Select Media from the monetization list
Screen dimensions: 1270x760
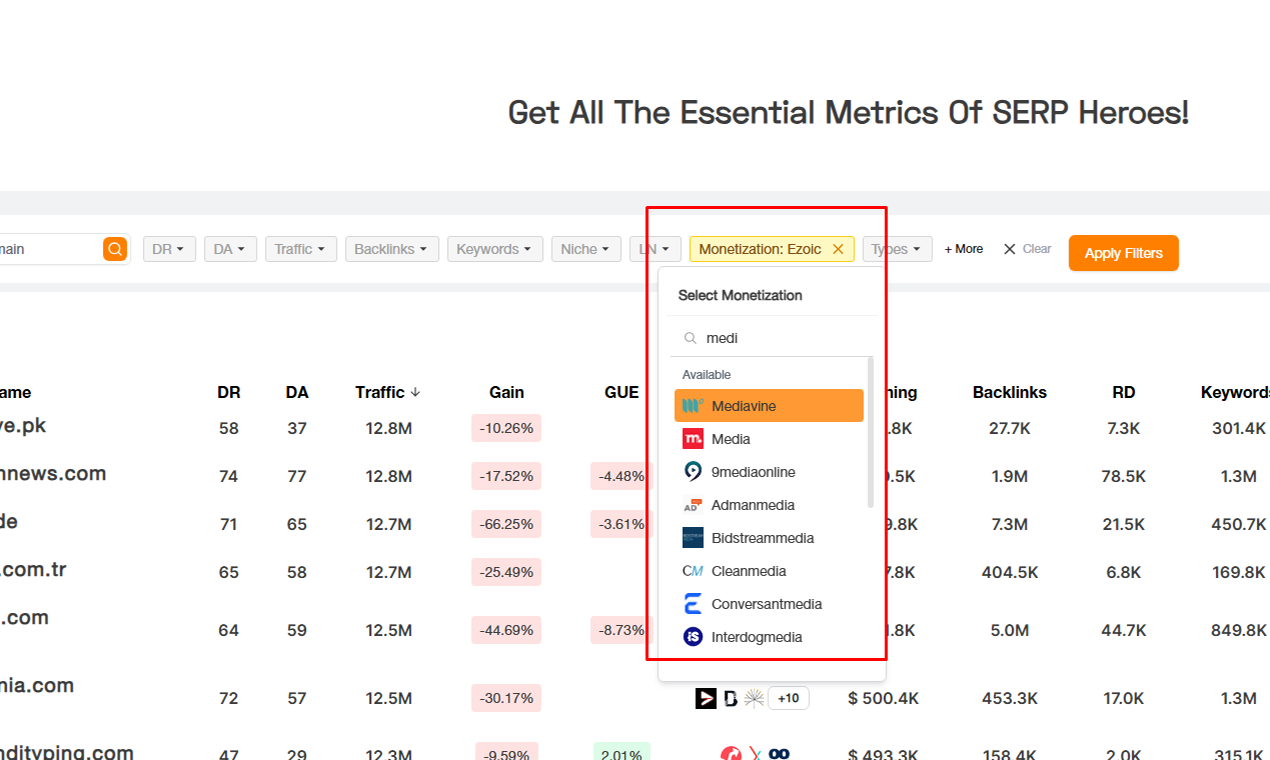point(769,439)
